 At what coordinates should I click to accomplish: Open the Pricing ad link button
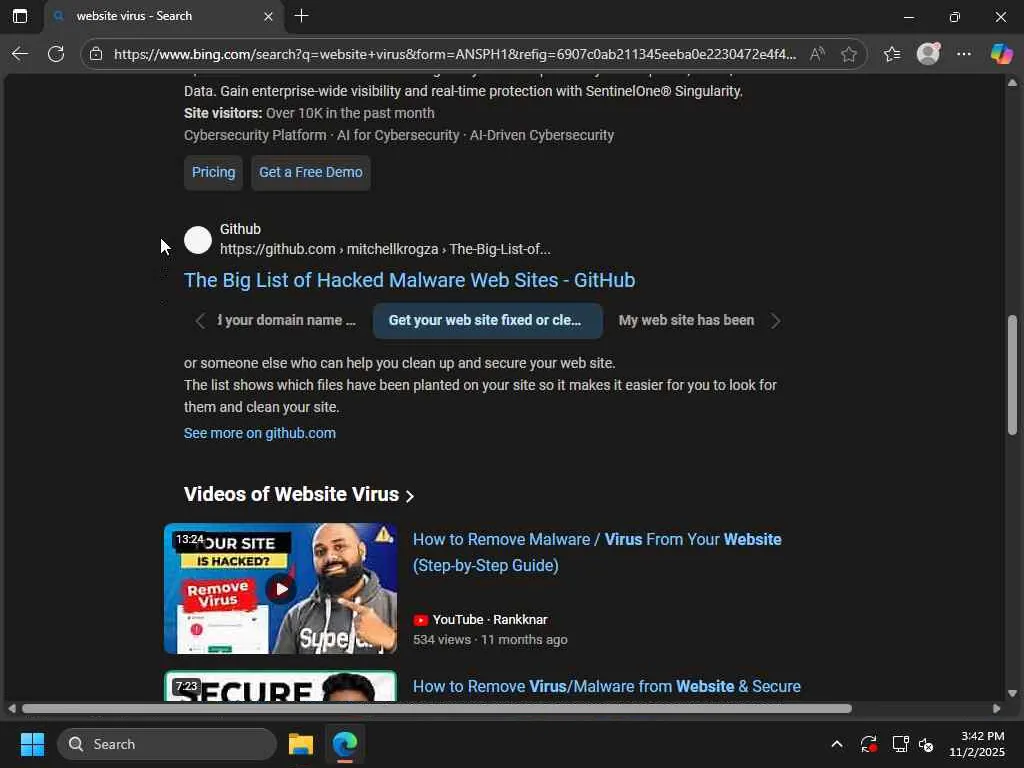[214, 172]
